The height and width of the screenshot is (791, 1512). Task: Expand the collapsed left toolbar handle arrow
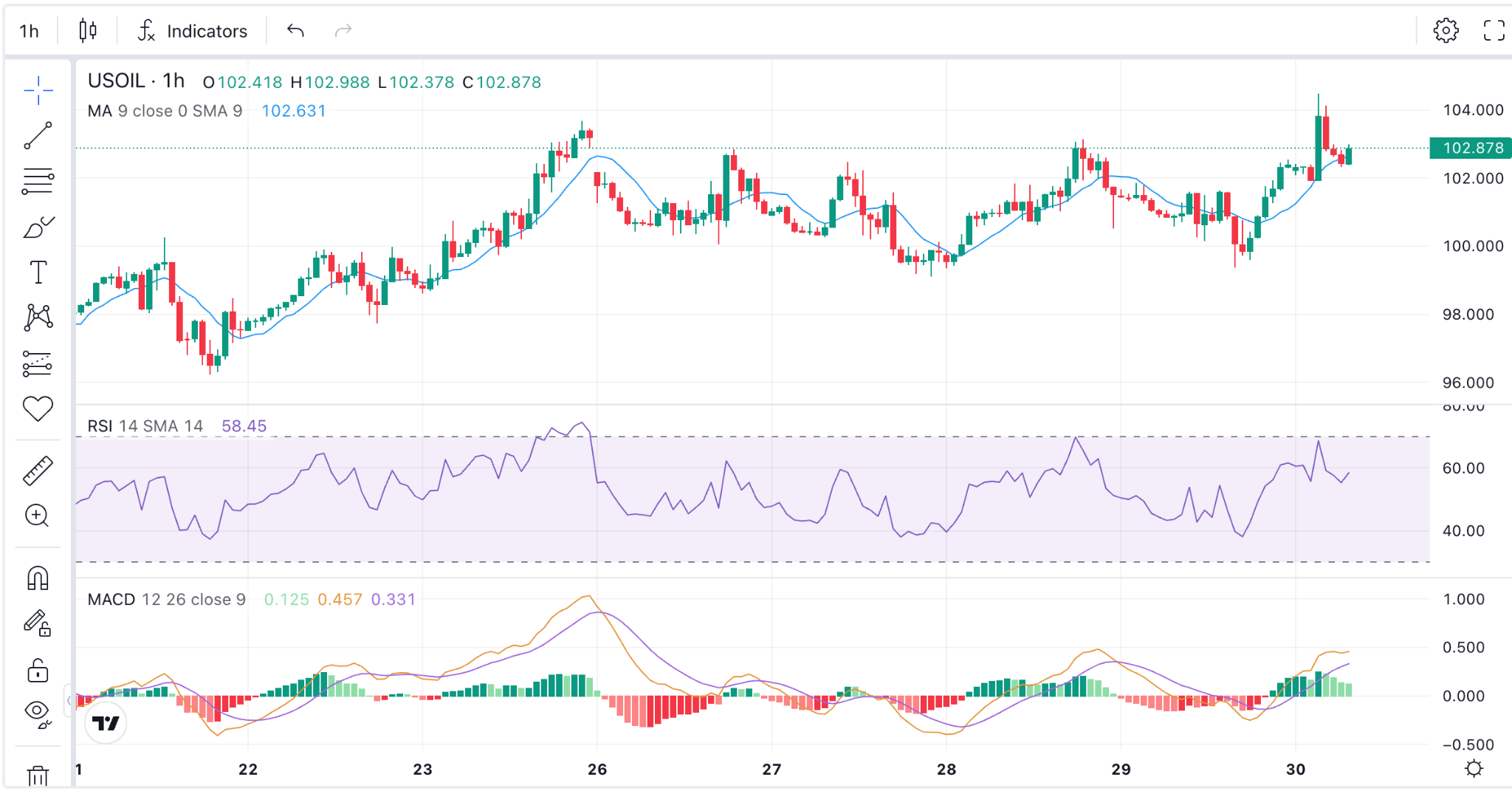pyautogui.click(x=69, y=699)
